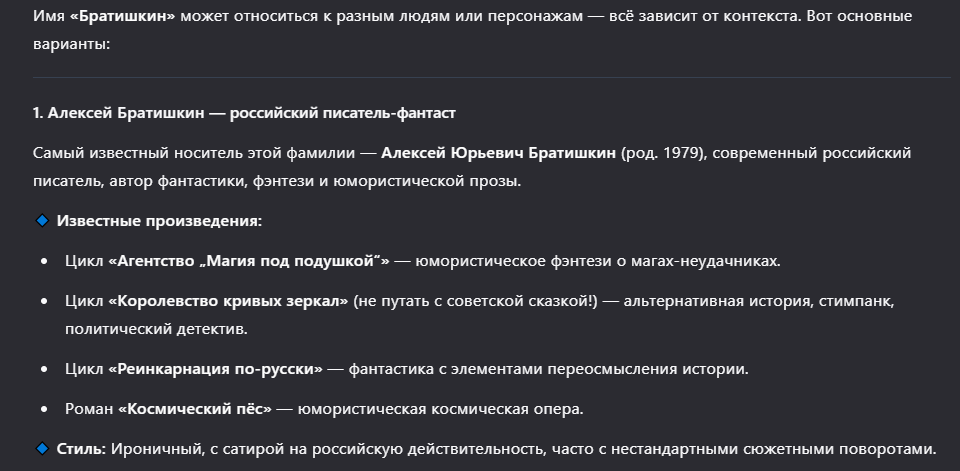Screen dimensions: 960x471
Task: Click the bold word «Братишкин» in the intro
Action: tap(122, 16)
